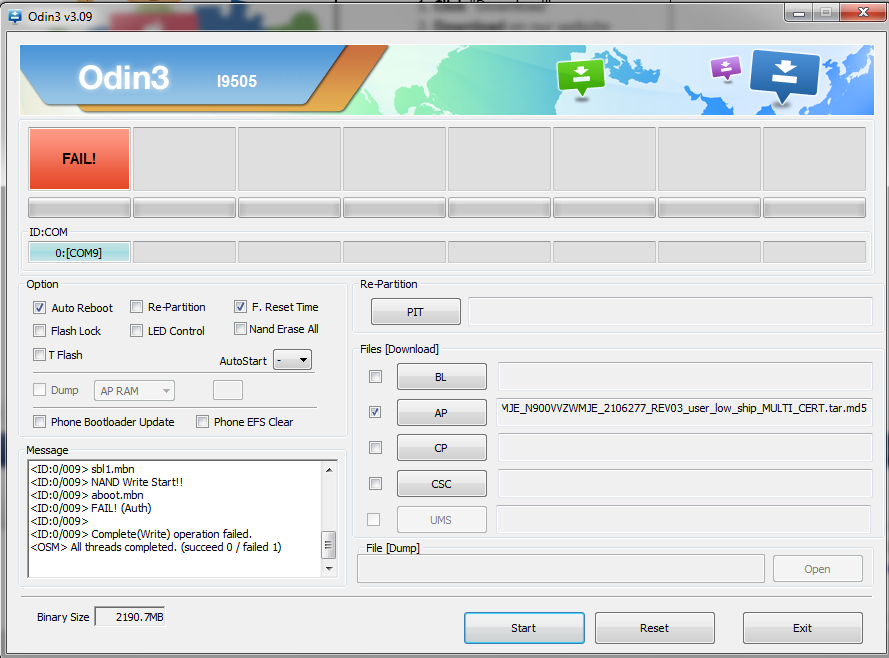Click the PIT file path field
The image size is (889, 658).
click(x=670, y=312)
